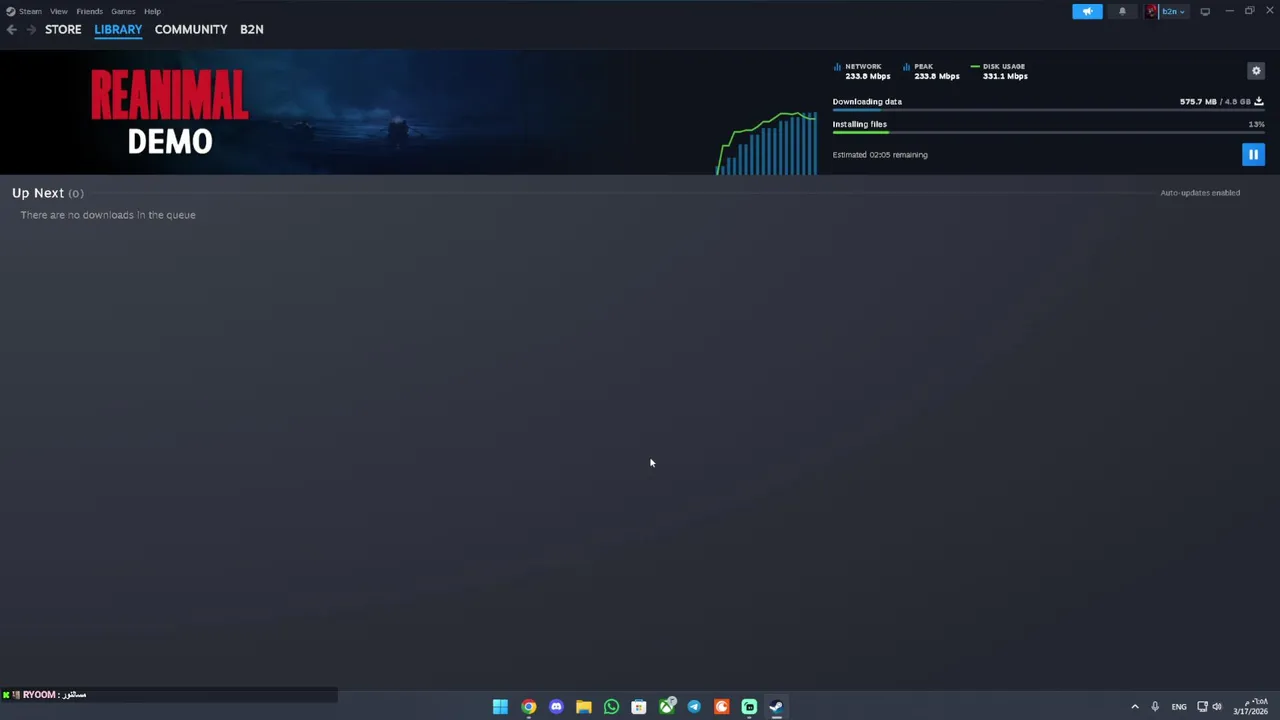Open the Friends menu
The image size is (1280, 720).
[89, 11]
